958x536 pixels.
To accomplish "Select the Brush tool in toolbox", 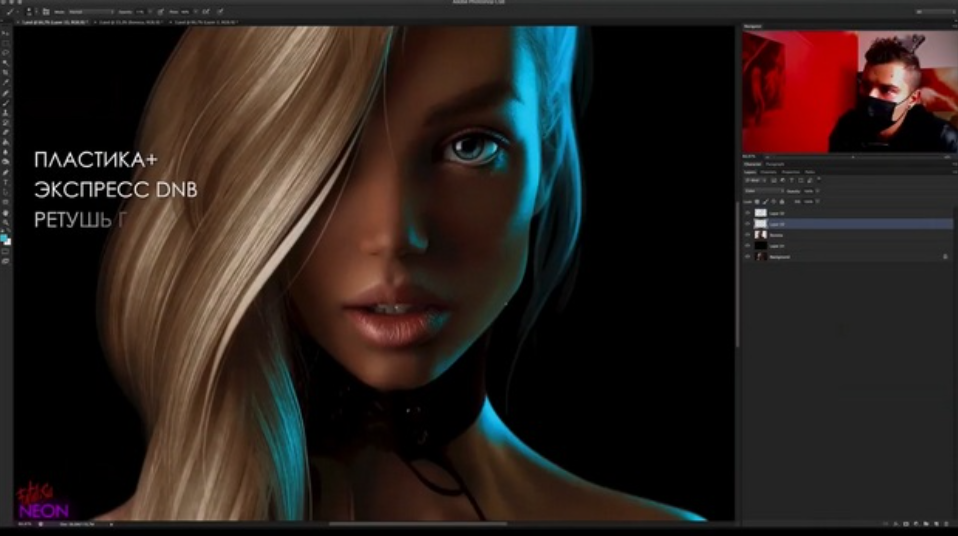I will (6, 103).
